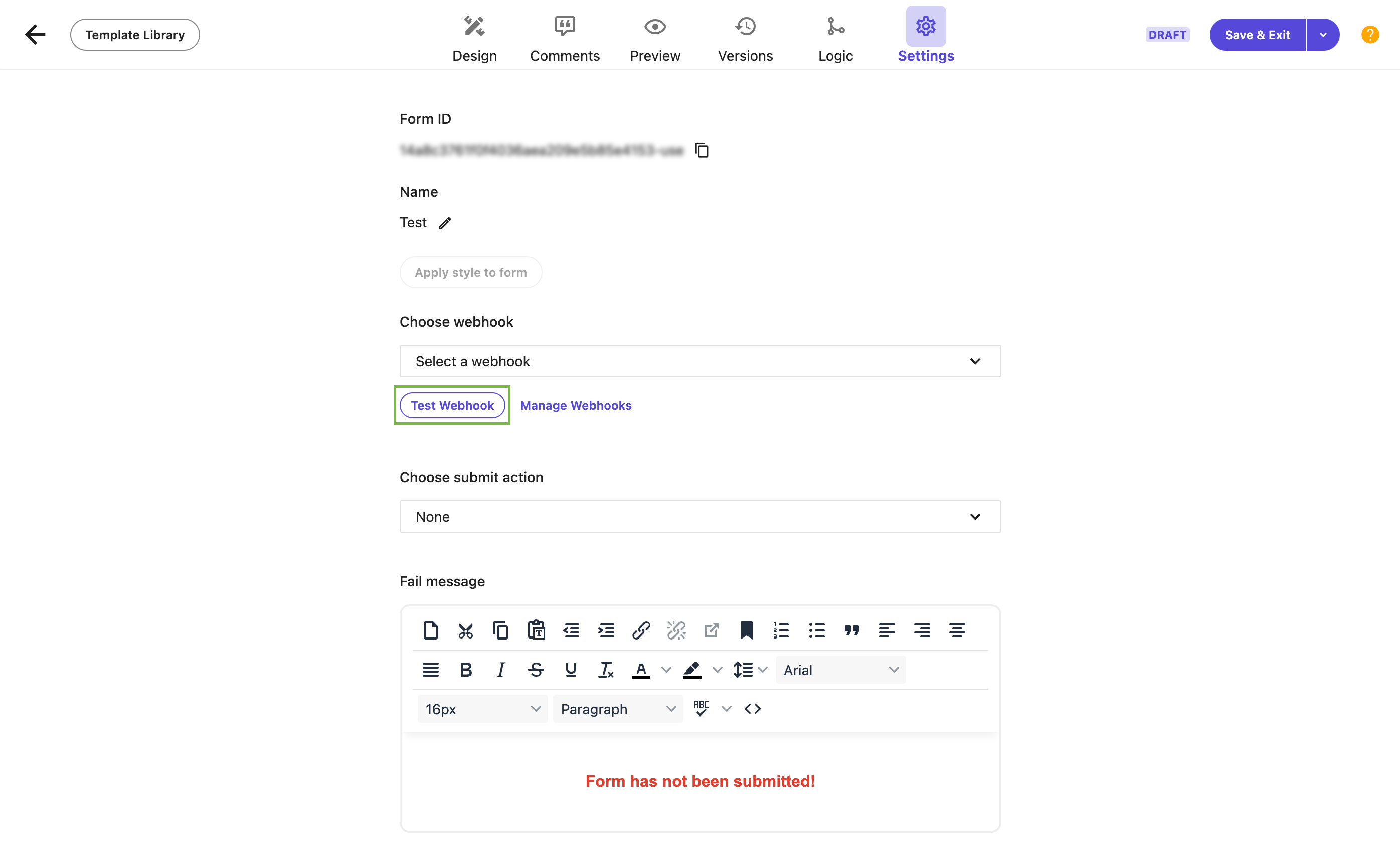The height and width of the screenshot is (851, 1400).
Task: Click the copy icon in editor toolbar
Action: pyautogui.click(x=500, y=630)
